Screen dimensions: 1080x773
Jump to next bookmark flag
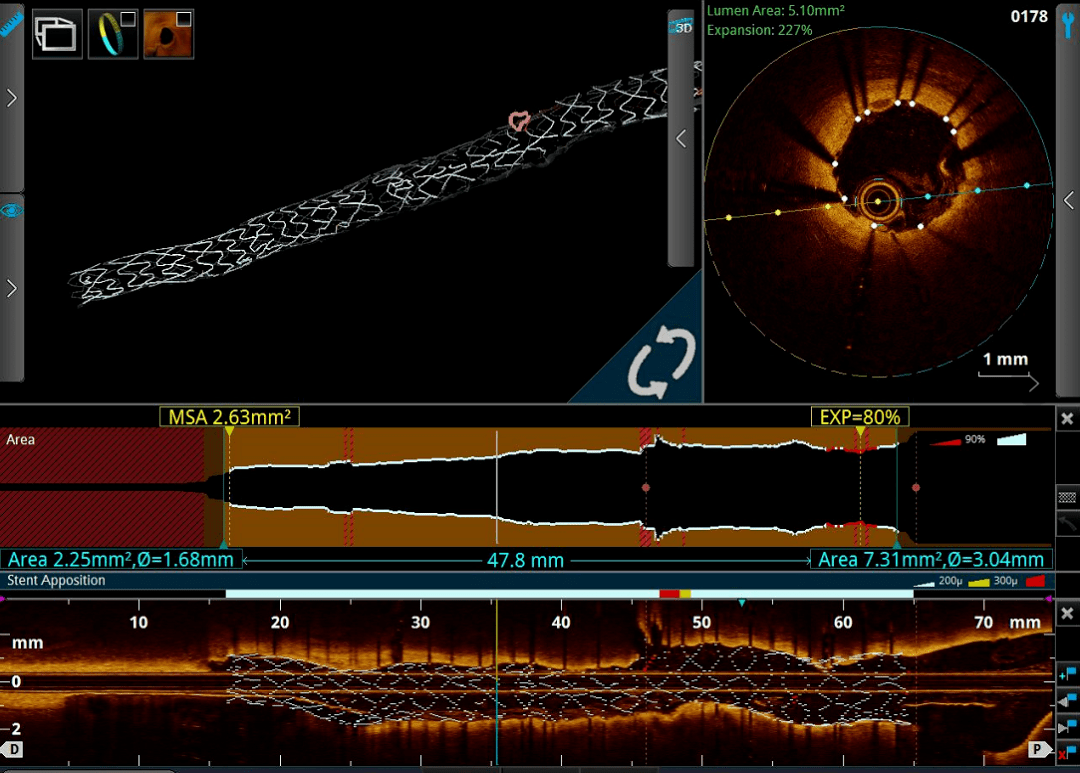tap(1067, 724)
